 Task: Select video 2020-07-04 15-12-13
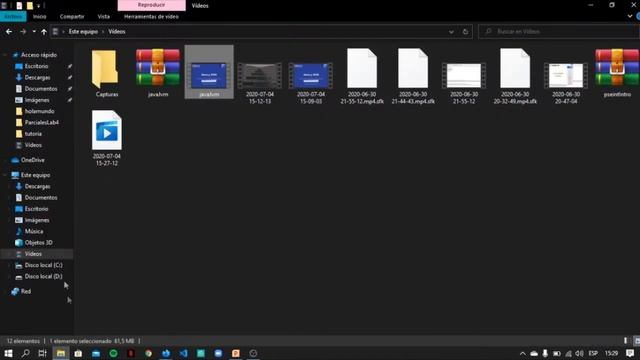[260, 82]
